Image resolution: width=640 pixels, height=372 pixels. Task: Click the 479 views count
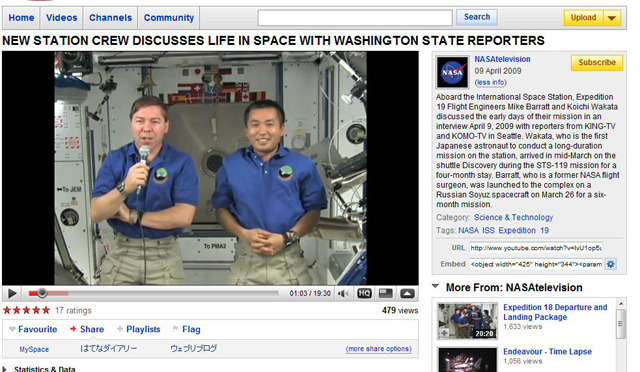400,310
